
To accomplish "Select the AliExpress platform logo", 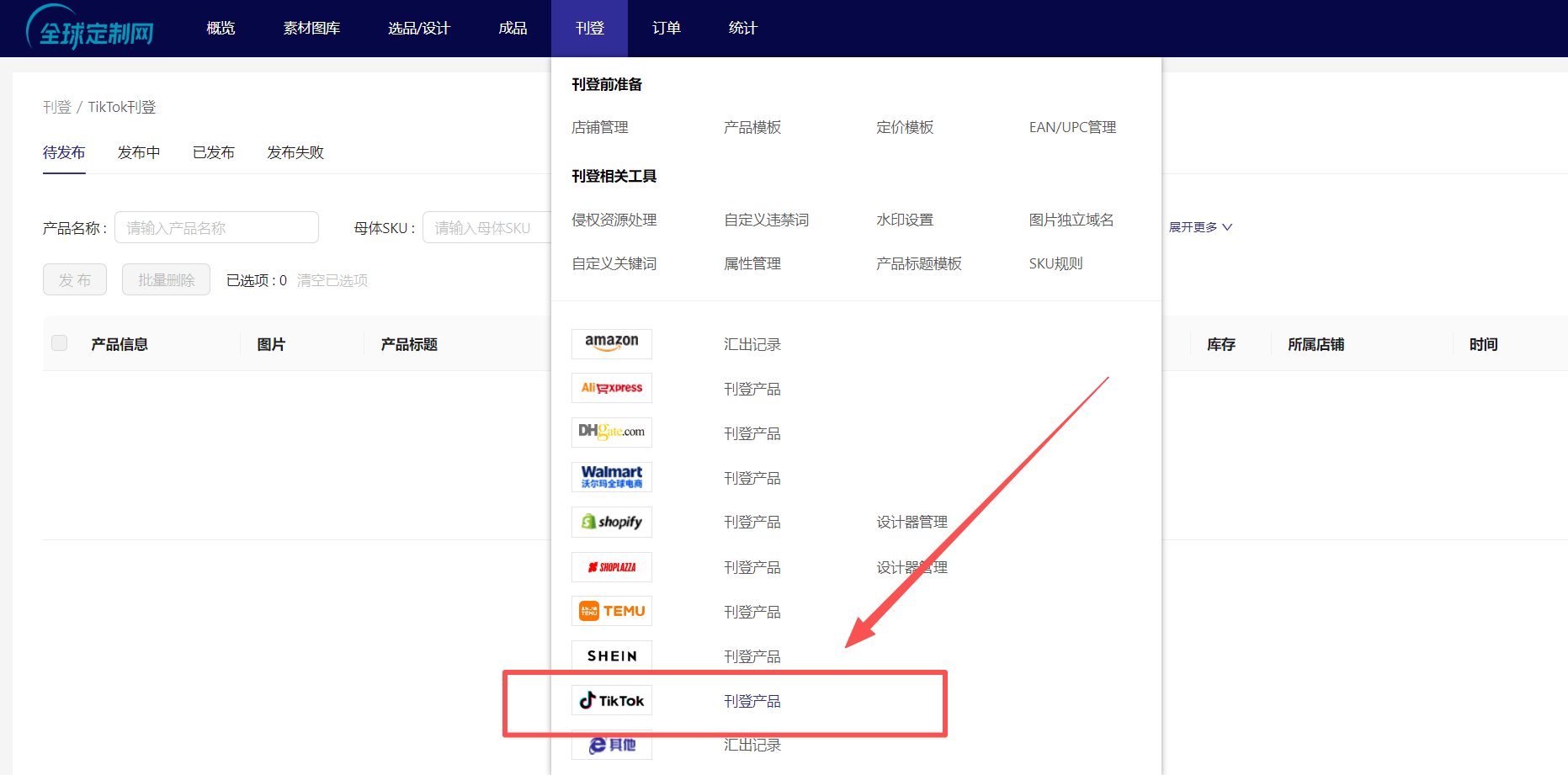I will pyautogui.click(x=611, y=388).
